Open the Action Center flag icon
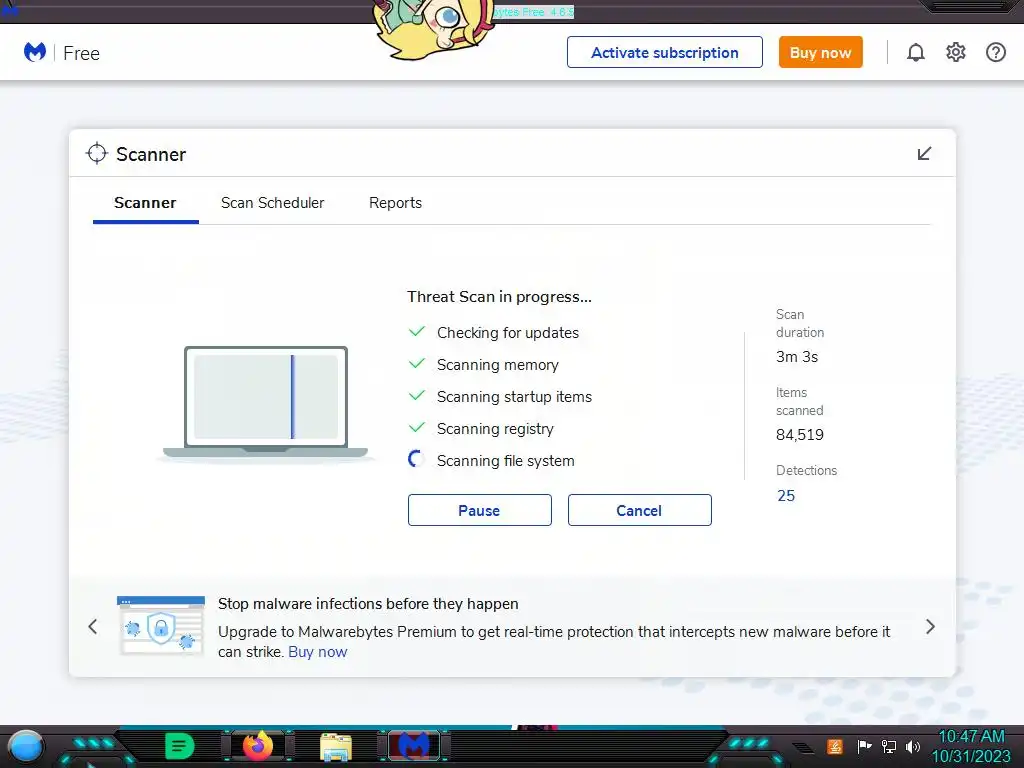The height and width of the screenshot is (768, 1024). [x=864, y=746]
